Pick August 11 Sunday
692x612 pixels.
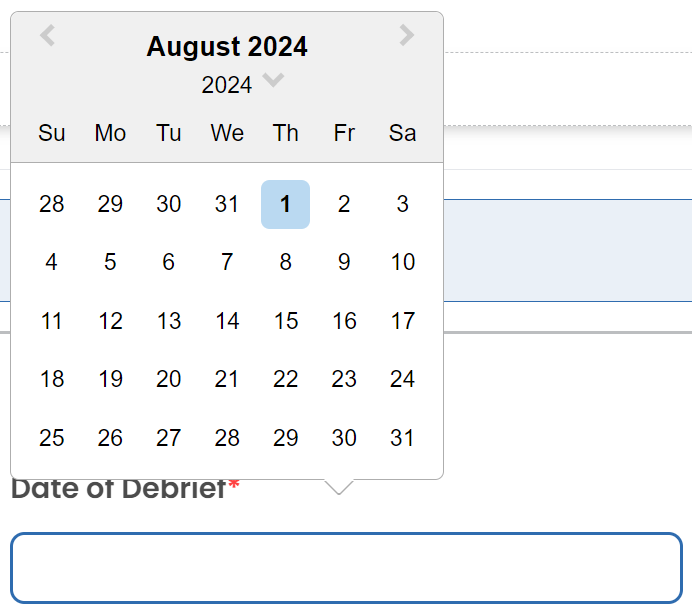[51, 321]
